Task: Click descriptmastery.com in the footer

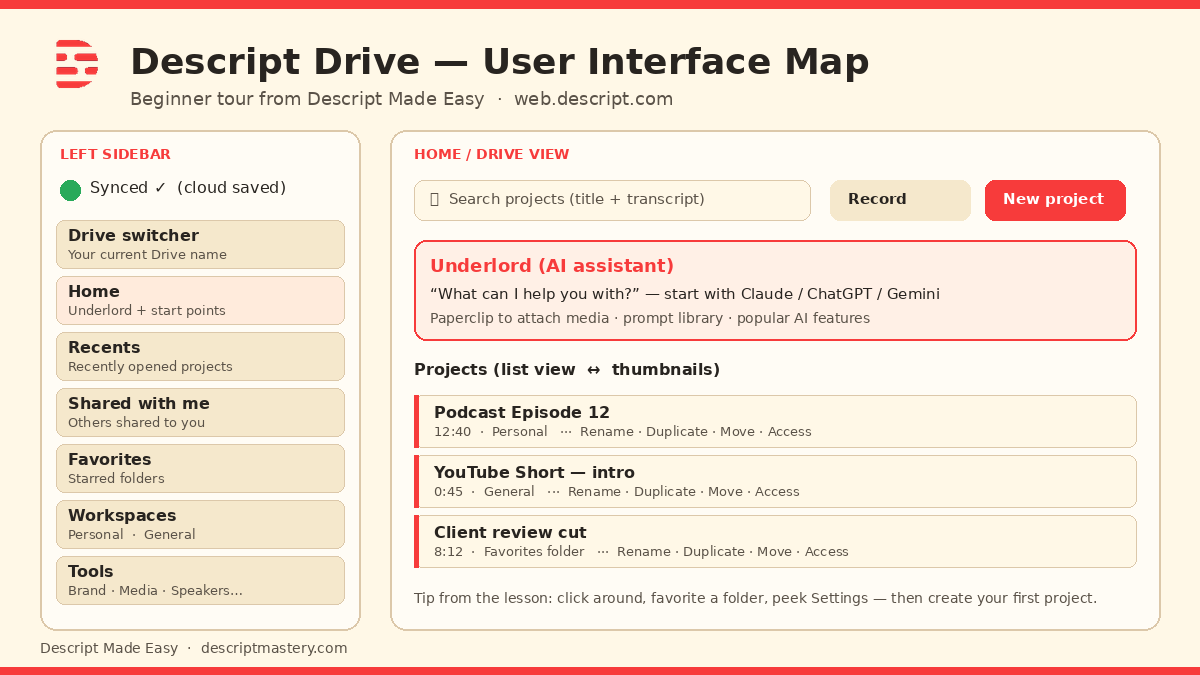Action: [x=274, y=648]
